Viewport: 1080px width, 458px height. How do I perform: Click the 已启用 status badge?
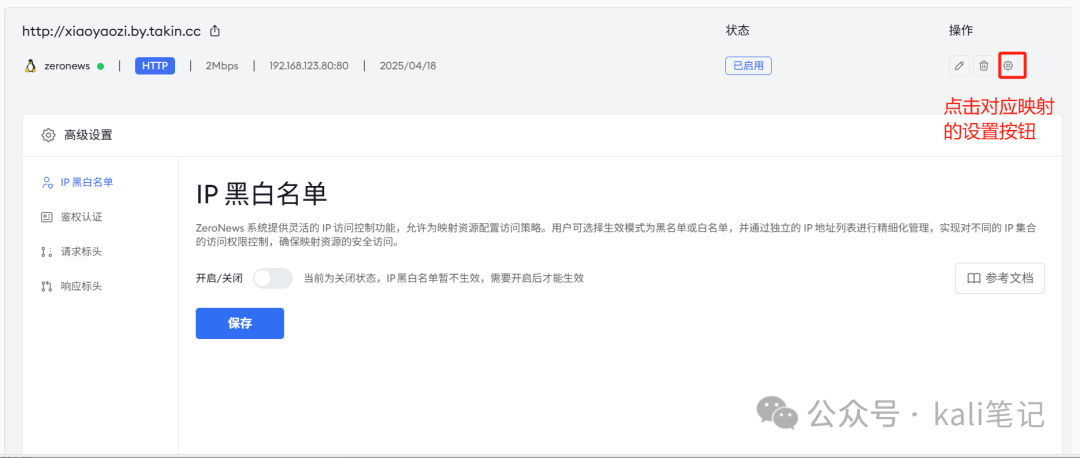tap(748, 66)
